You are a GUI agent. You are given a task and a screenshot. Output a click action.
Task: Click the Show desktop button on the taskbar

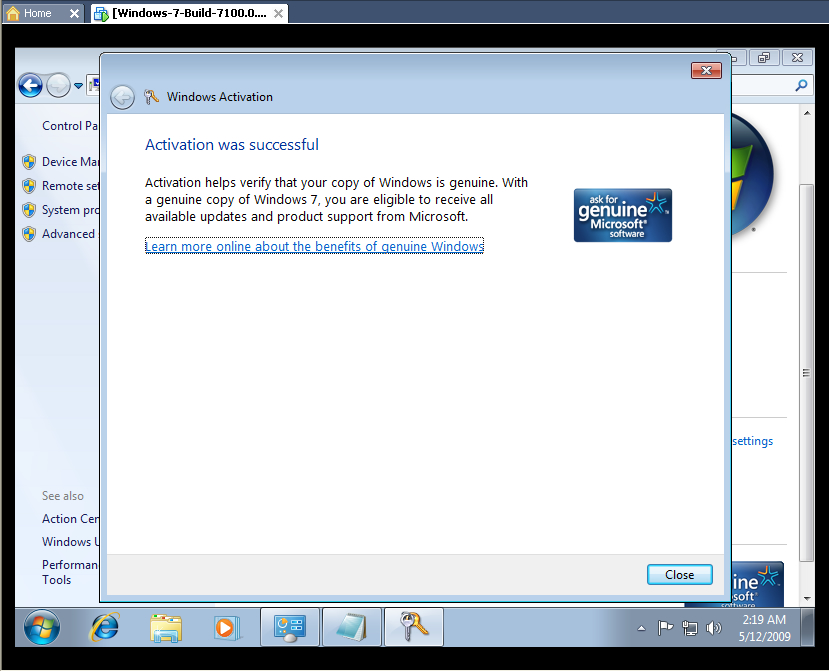807,628
